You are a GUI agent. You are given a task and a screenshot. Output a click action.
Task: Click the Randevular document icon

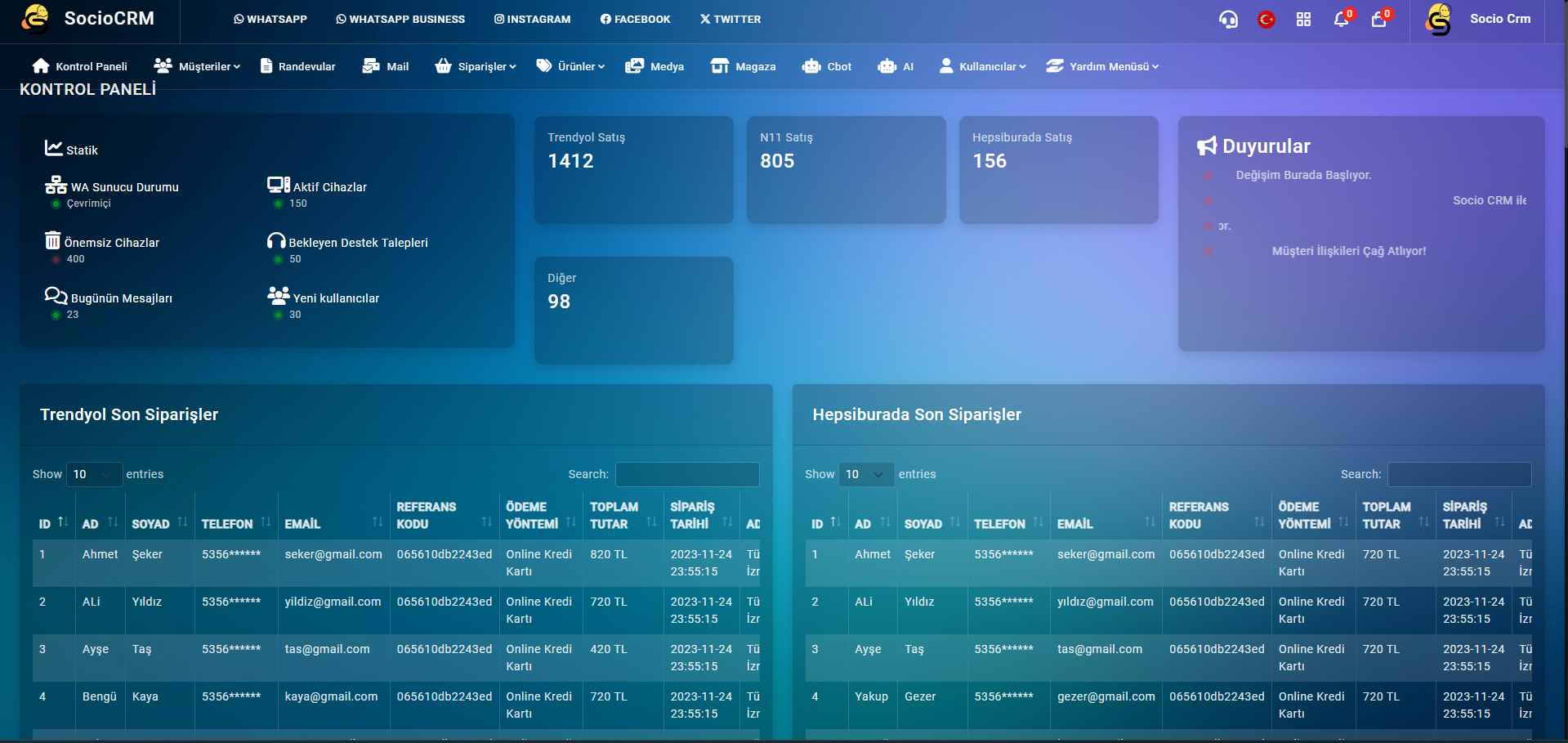coord(266,66)
